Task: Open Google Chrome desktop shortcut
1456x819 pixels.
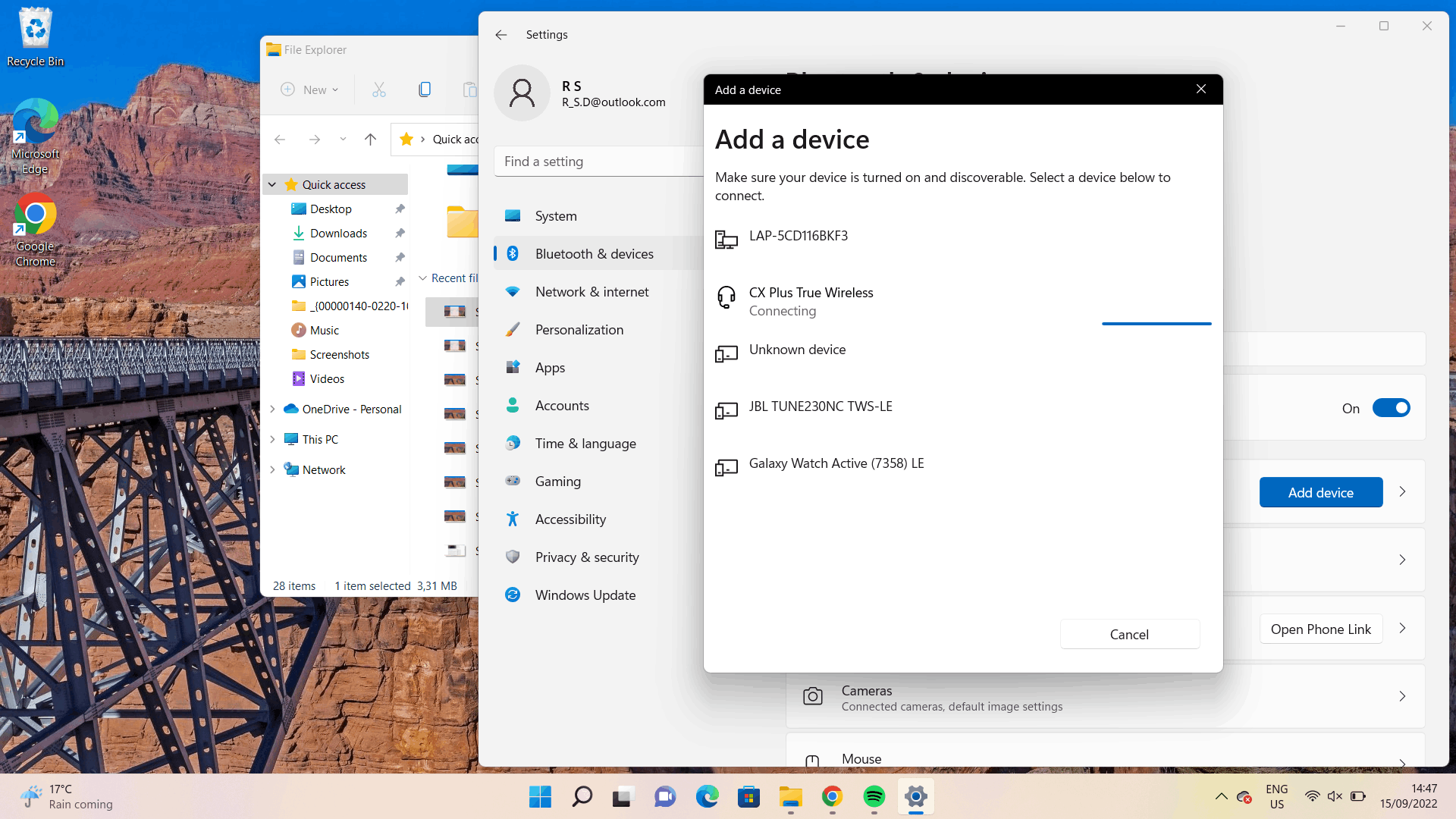Action: coord(35,229)
